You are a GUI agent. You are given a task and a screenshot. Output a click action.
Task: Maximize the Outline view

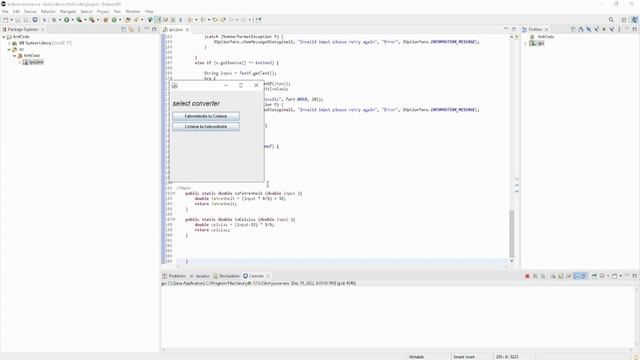634,29
